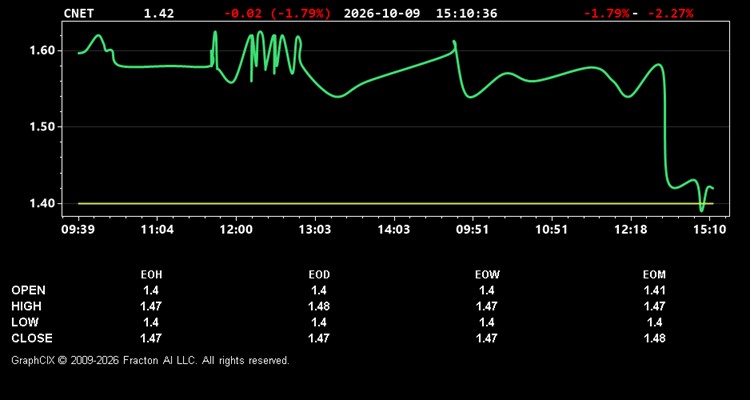Click the date 2026-10-09

tap(382, 13)
